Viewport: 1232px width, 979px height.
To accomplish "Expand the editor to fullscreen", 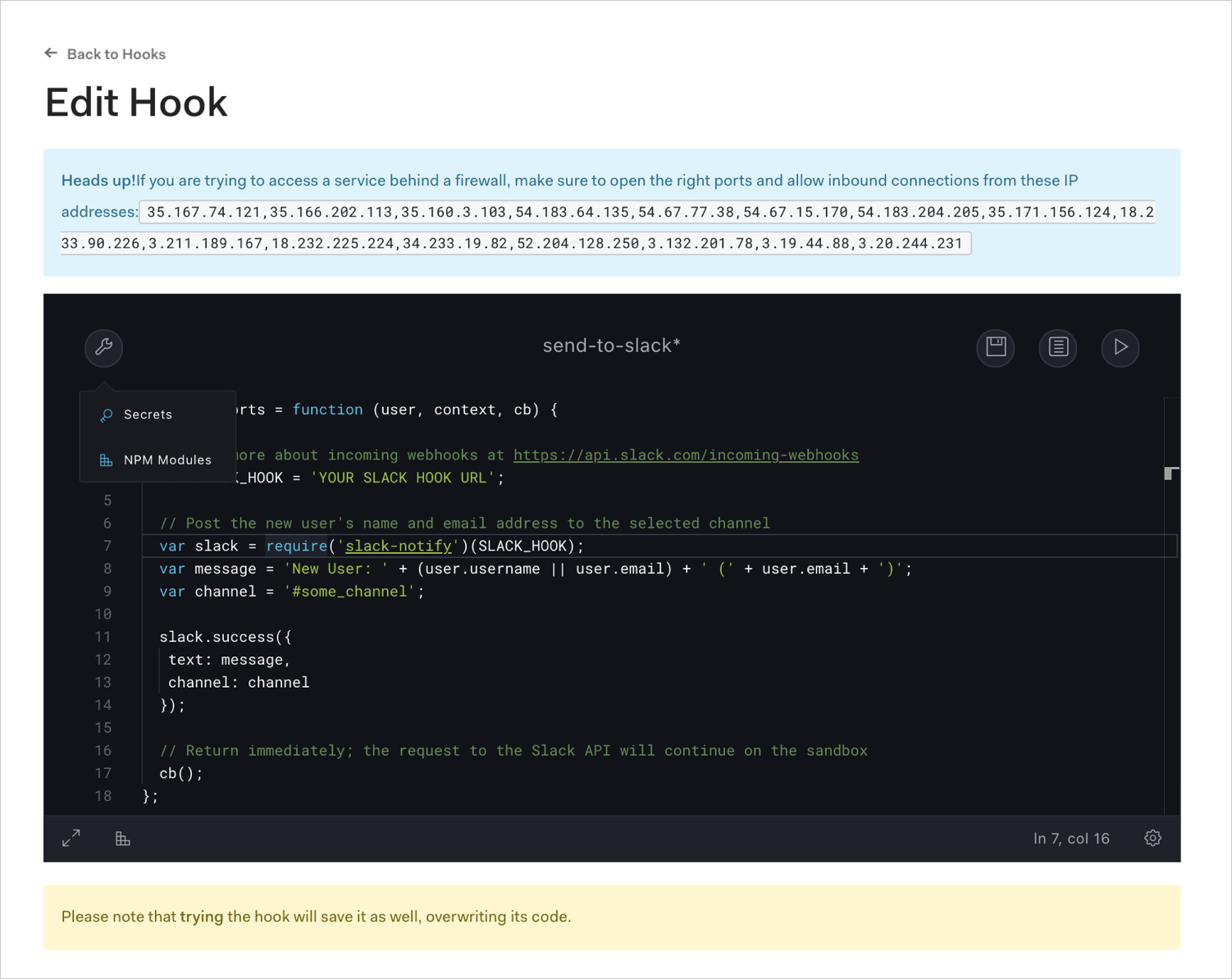I will coord(71,838).
